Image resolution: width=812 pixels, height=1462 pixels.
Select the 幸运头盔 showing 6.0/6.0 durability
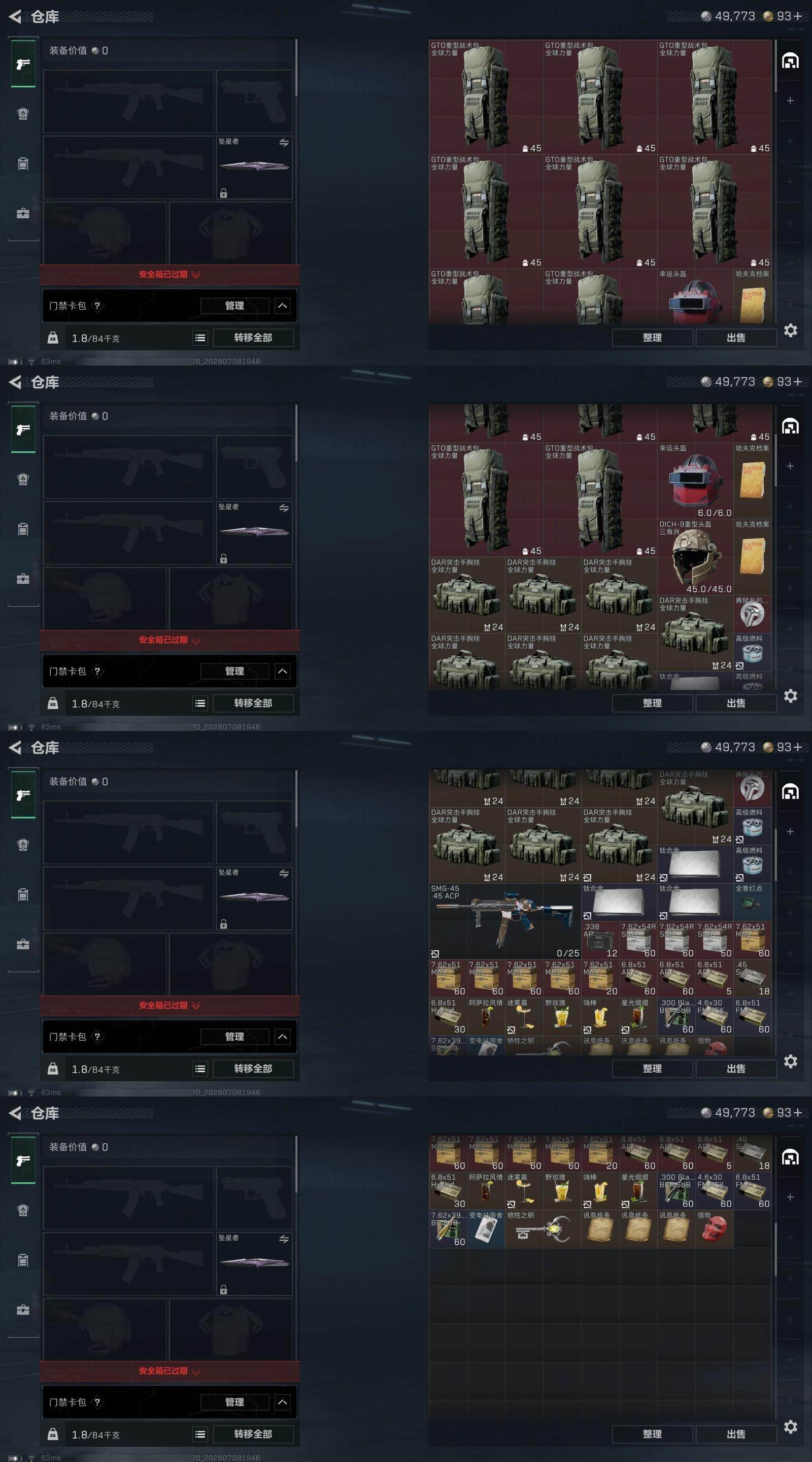click(x=695, y=481)
